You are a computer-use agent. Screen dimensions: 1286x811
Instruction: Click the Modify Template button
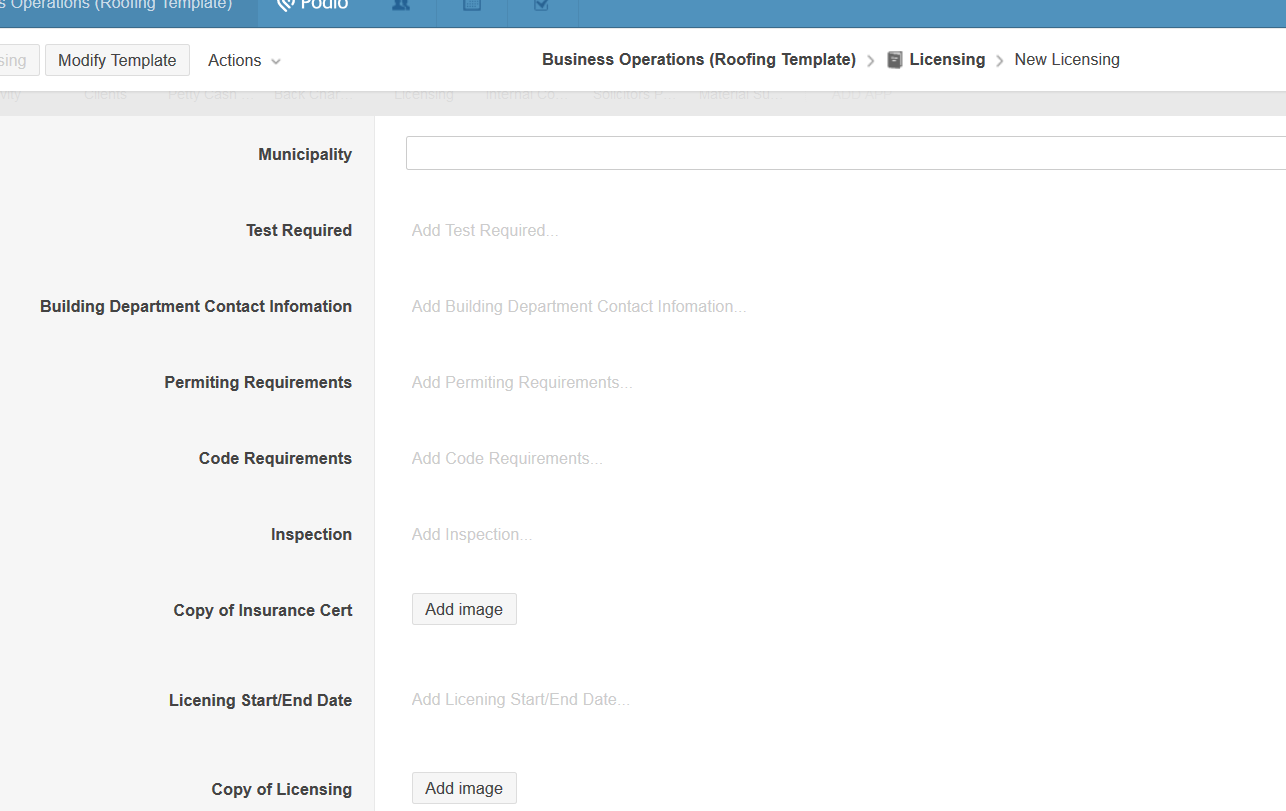[x=117, y=60]
